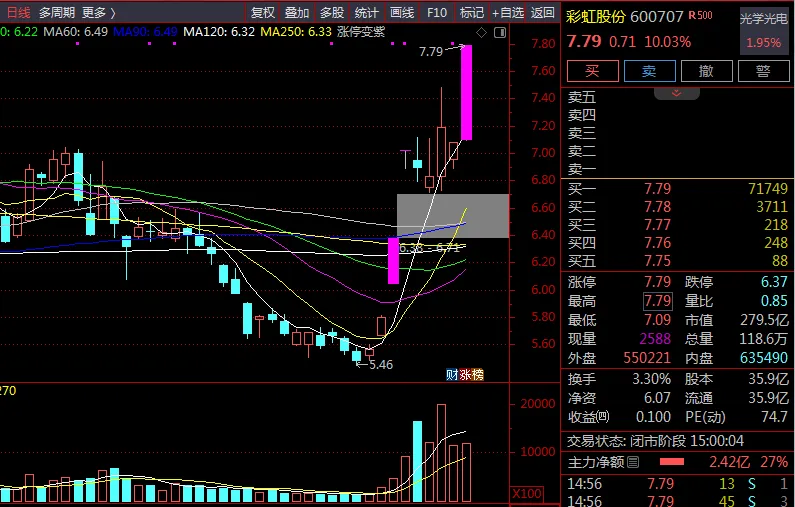Screen dimensions: 795x507
Task: Open F10 company information
Action: tap(437, 12)
